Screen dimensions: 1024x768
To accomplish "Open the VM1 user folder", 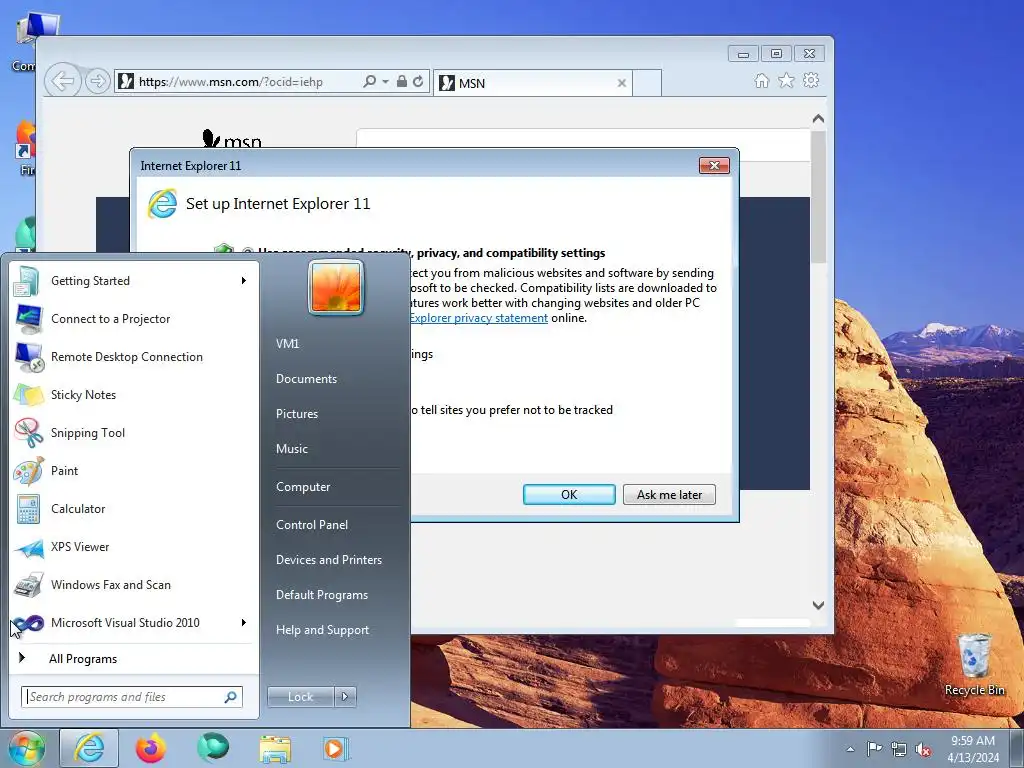I will 287,344.
